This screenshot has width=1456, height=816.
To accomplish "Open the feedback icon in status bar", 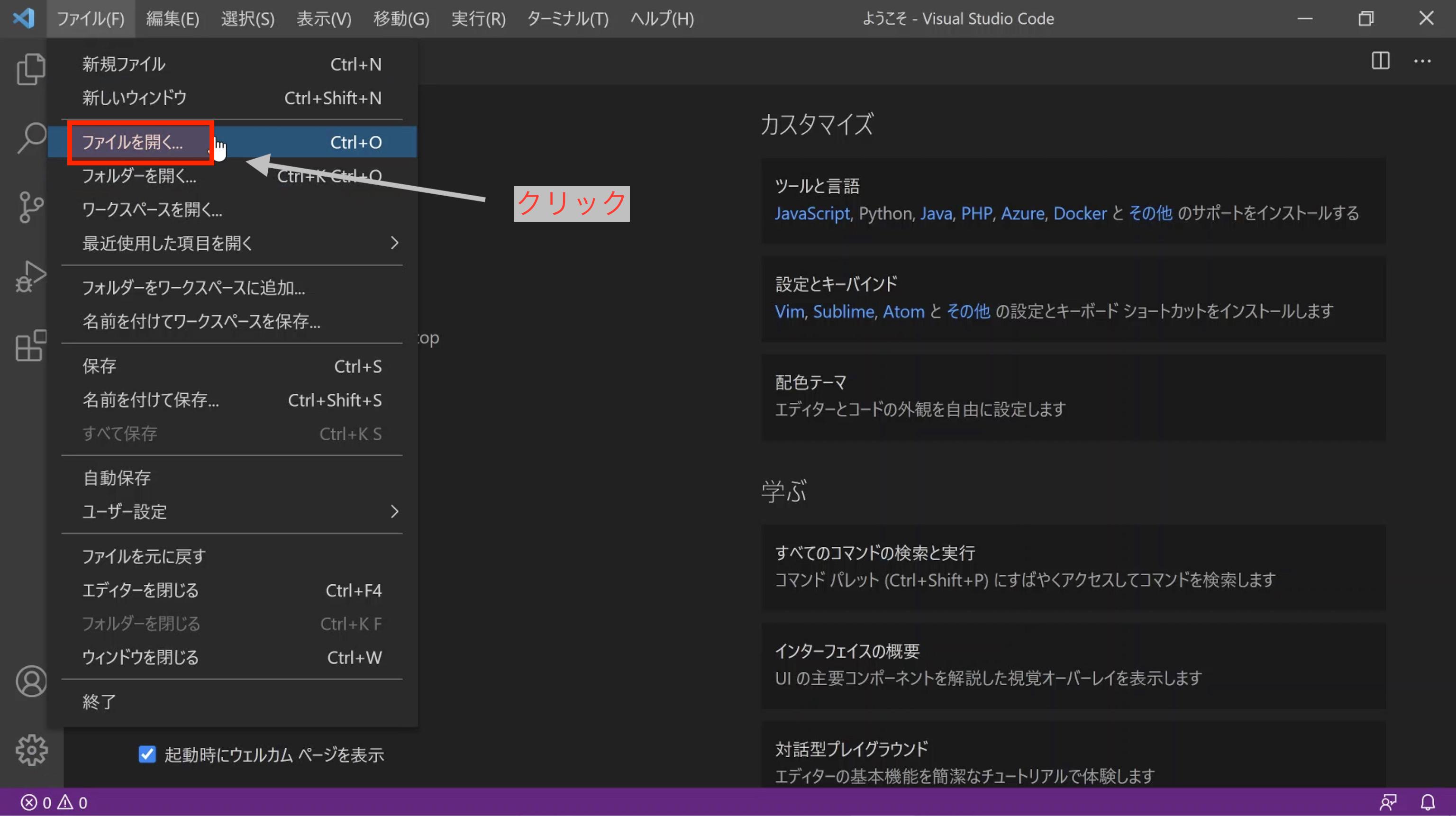I will [1388, 802].
